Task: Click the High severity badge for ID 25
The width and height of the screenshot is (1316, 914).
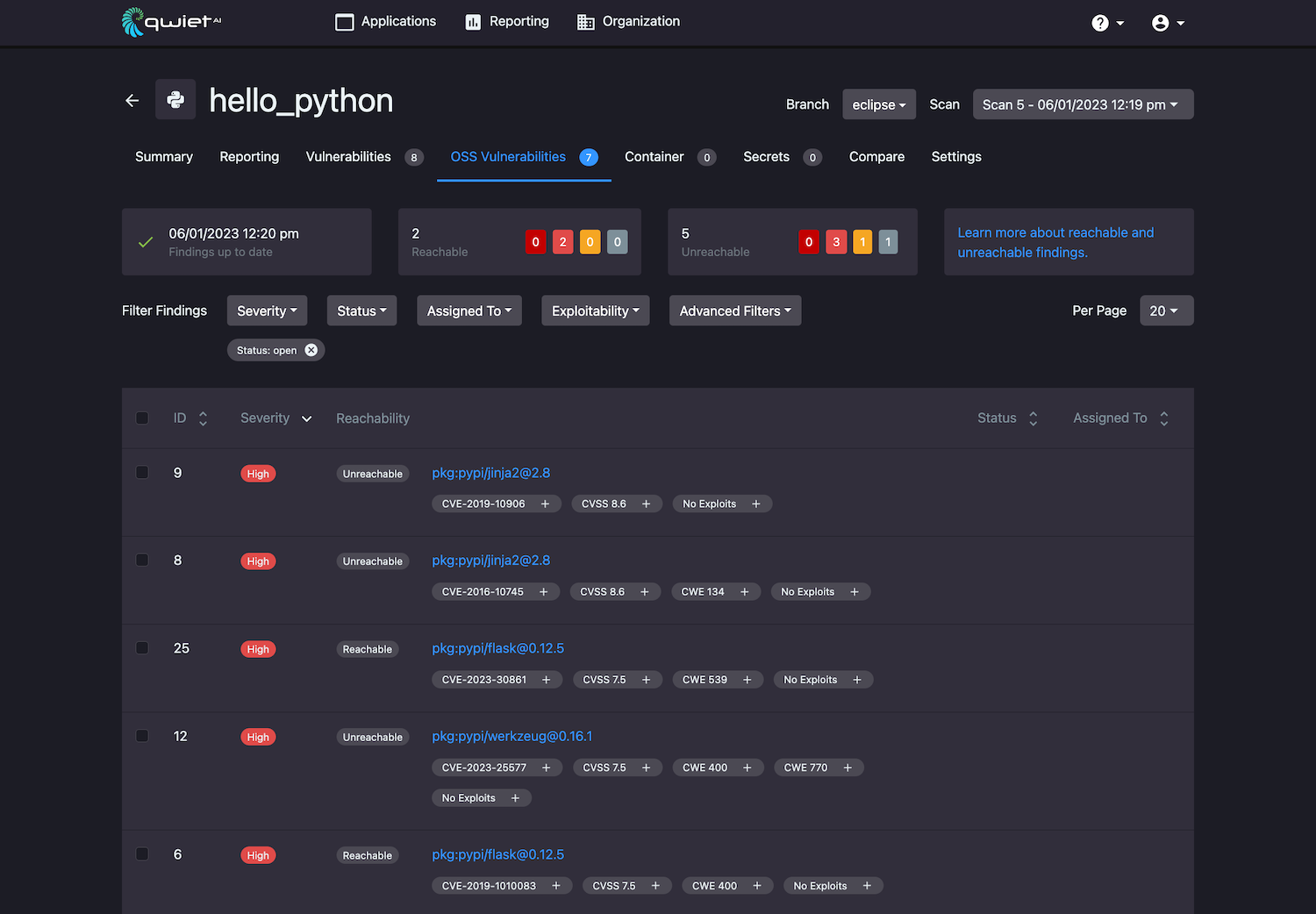Action: coord(258,649)
